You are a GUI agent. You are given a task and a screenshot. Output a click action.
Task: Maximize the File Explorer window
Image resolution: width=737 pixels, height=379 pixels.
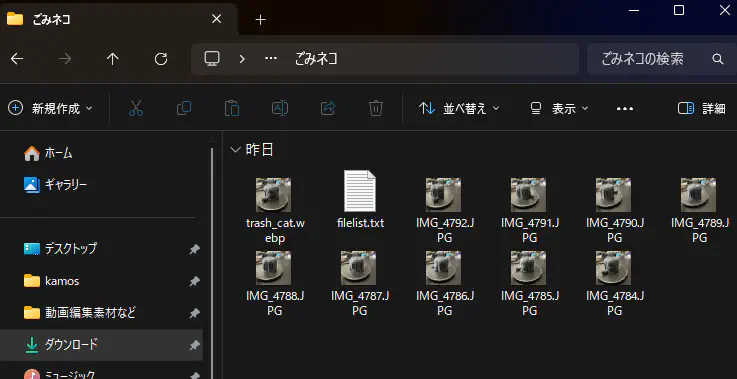[679, 10]
